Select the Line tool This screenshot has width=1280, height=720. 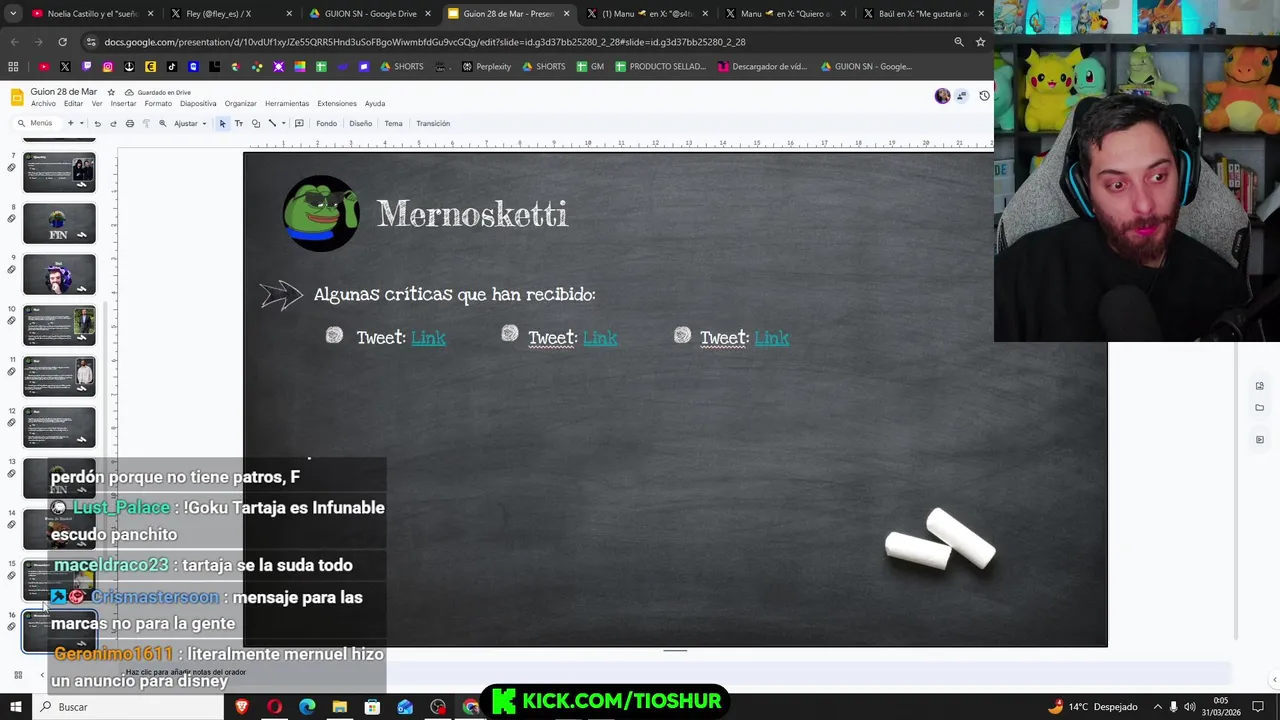click(x=272, y=124)
